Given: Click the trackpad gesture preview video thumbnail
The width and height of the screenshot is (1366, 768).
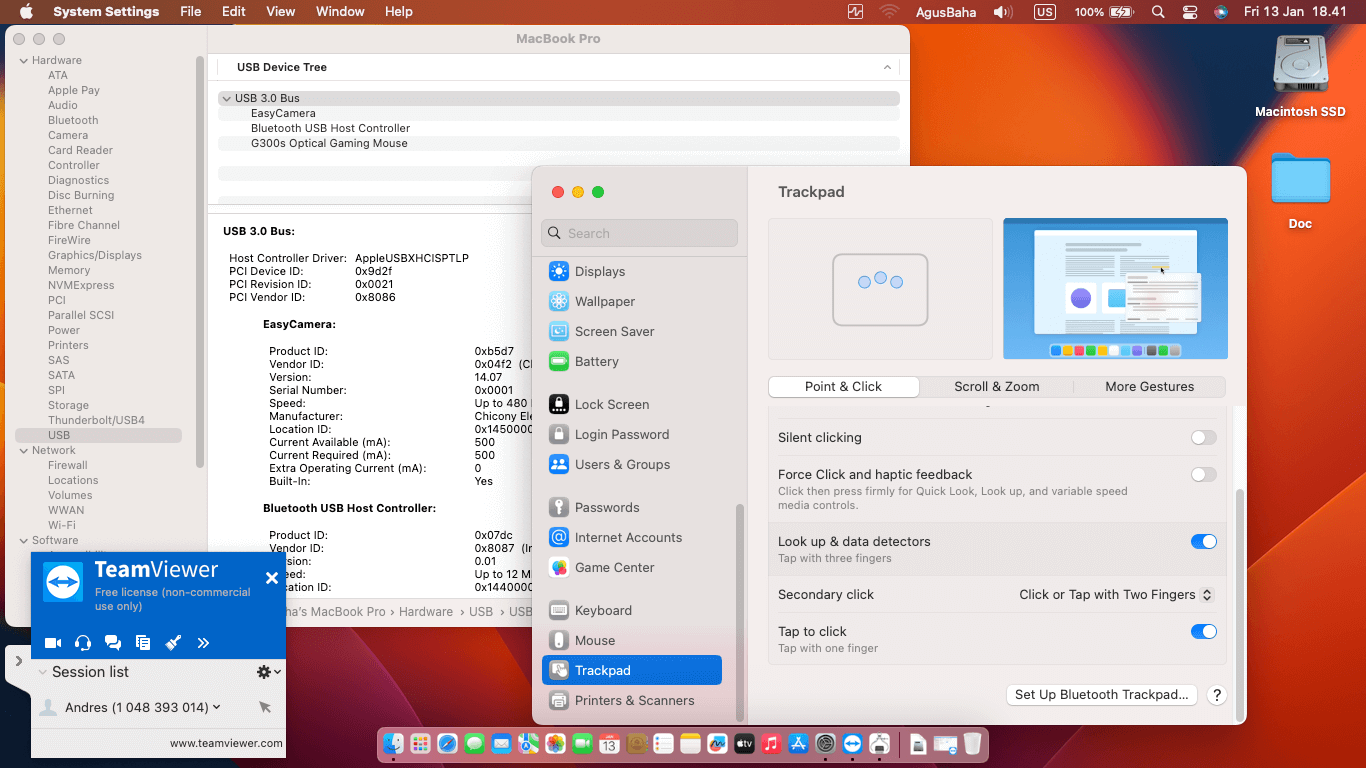Looking at the screenshot, I should (1115, 289).
